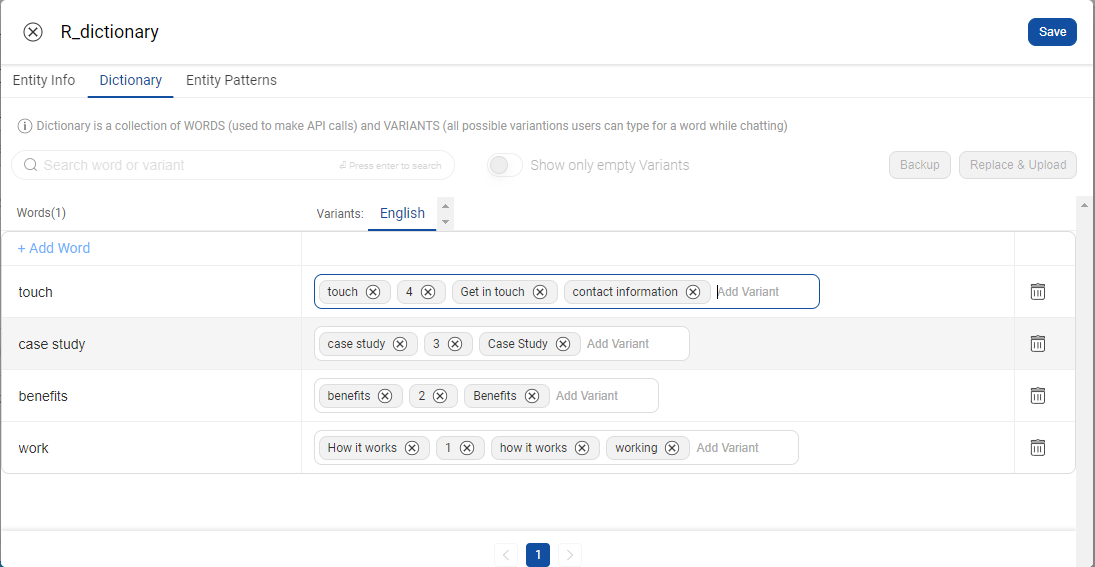Close the R_dictionary panel with the X icon
The image size is (1095, 567).
[x=33, y=32]
